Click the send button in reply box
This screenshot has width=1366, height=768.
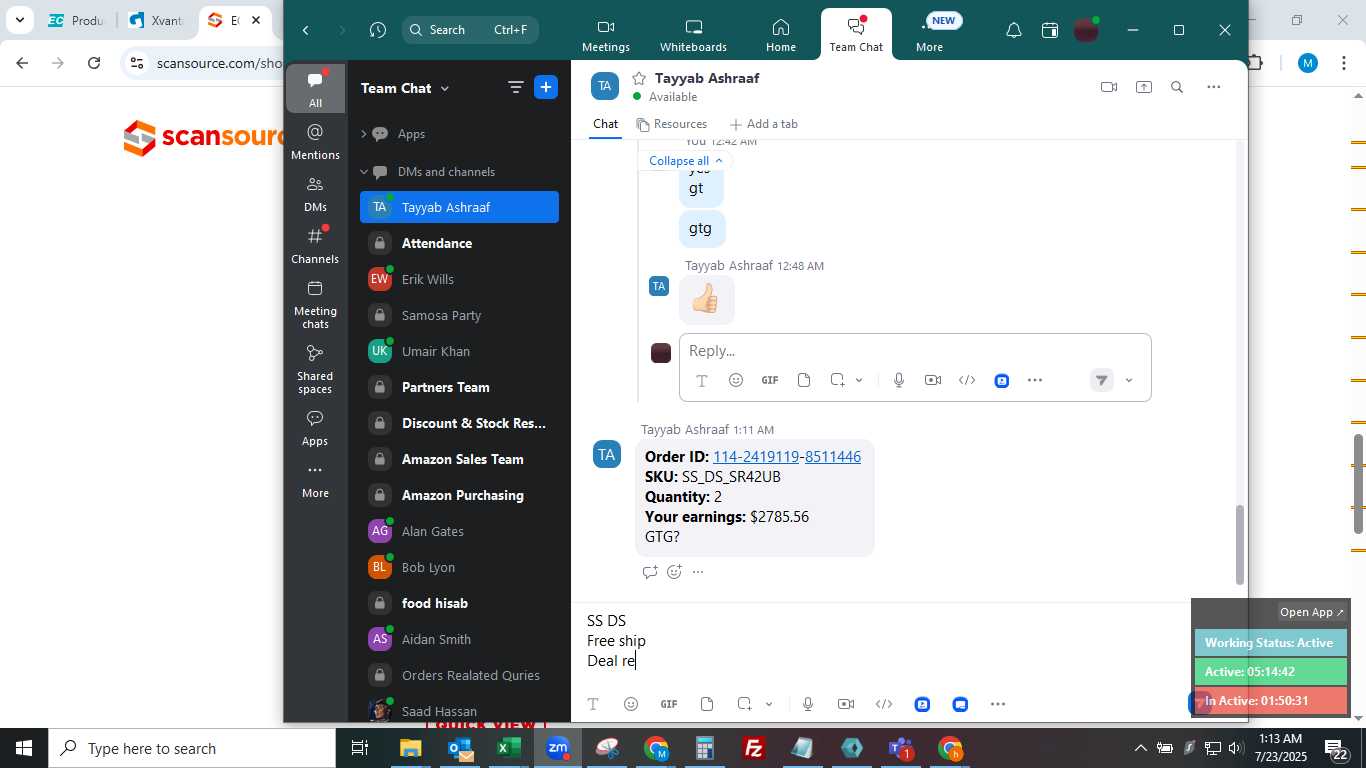tap(1101, 380)
